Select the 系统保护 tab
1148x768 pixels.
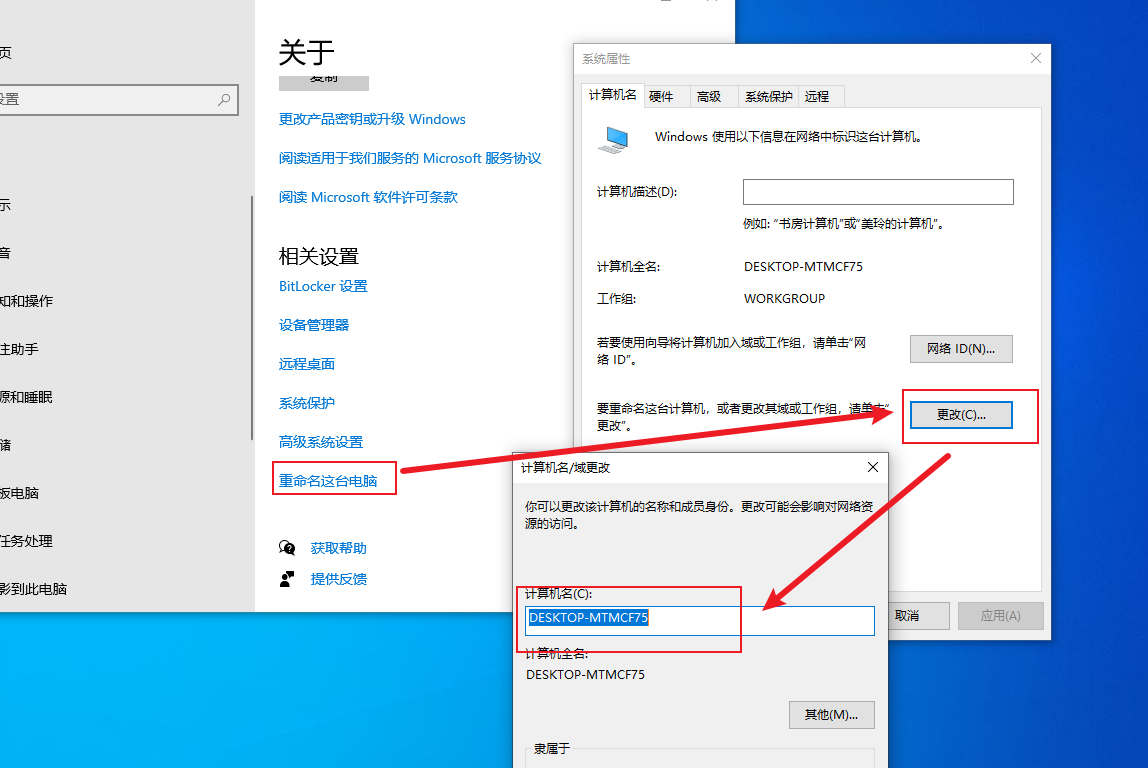click(x=768, y=97)
